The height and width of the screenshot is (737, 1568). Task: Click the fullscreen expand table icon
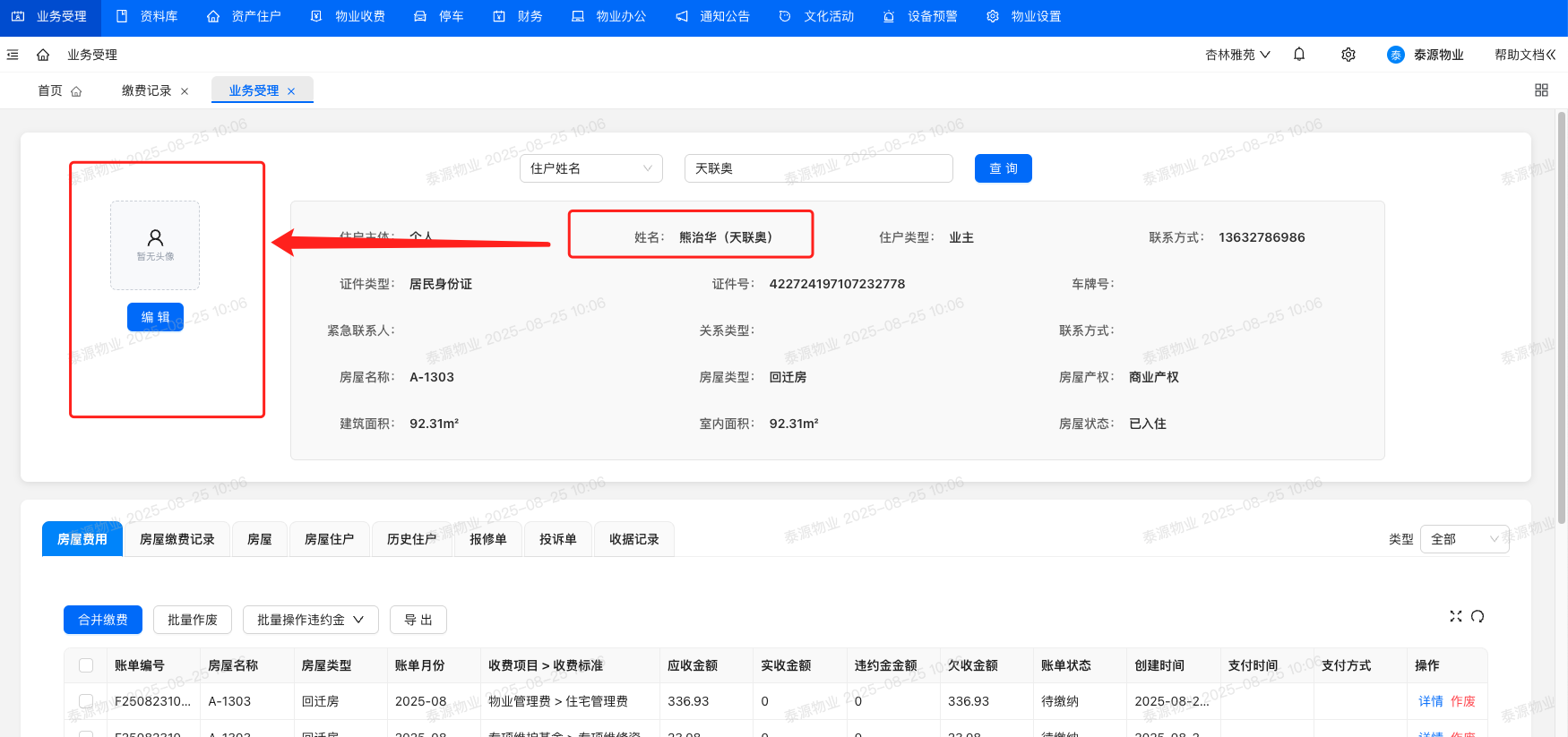(x=1455, y=616)
